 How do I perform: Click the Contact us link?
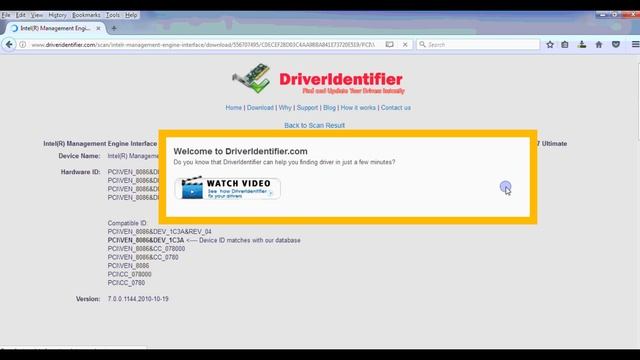point(396,108)
